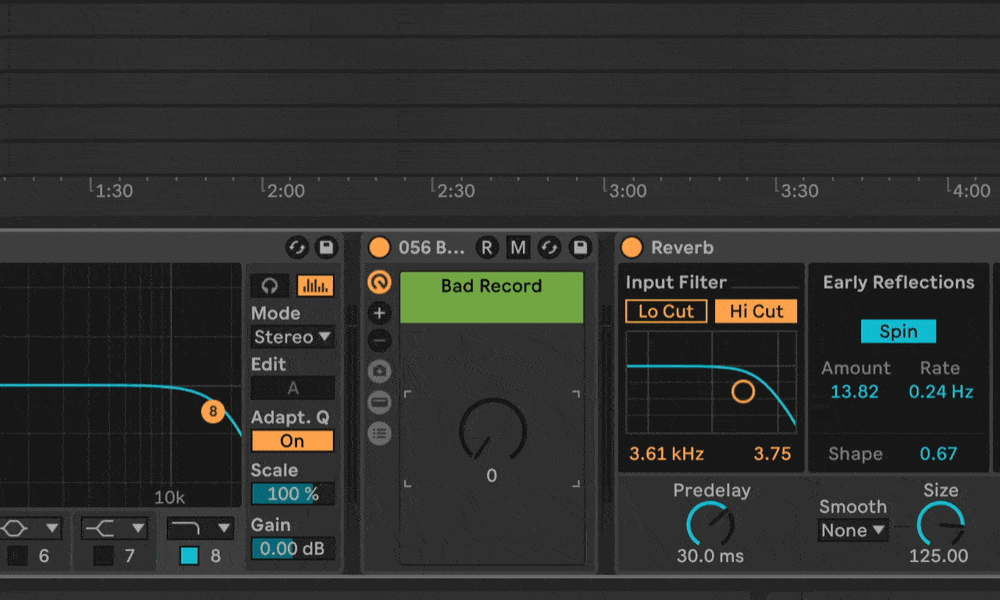1000x600 pixels.
Task: Enable the Lo Cut input filter
Action: (666, 311)
